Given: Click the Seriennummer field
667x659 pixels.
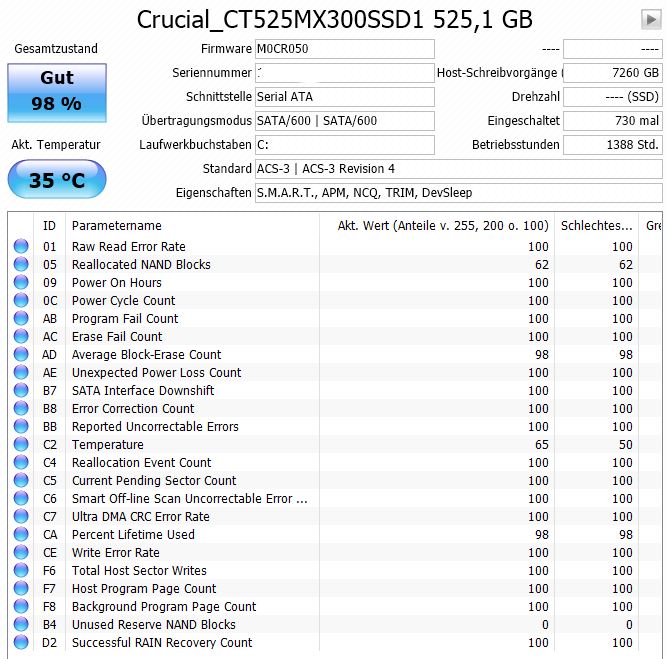Looking at the screenshot, I should click(345, 73).
